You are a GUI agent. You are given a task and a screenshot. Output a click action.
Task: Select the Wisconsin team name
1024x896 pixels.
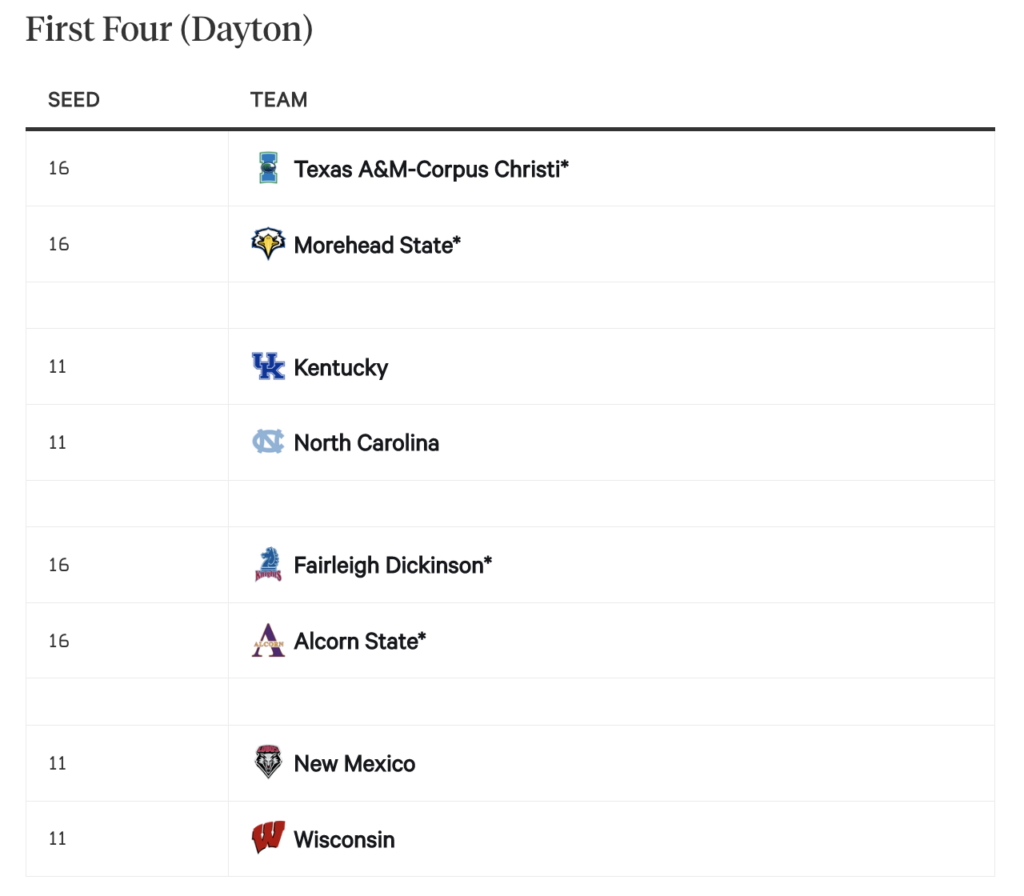(344, 839)
